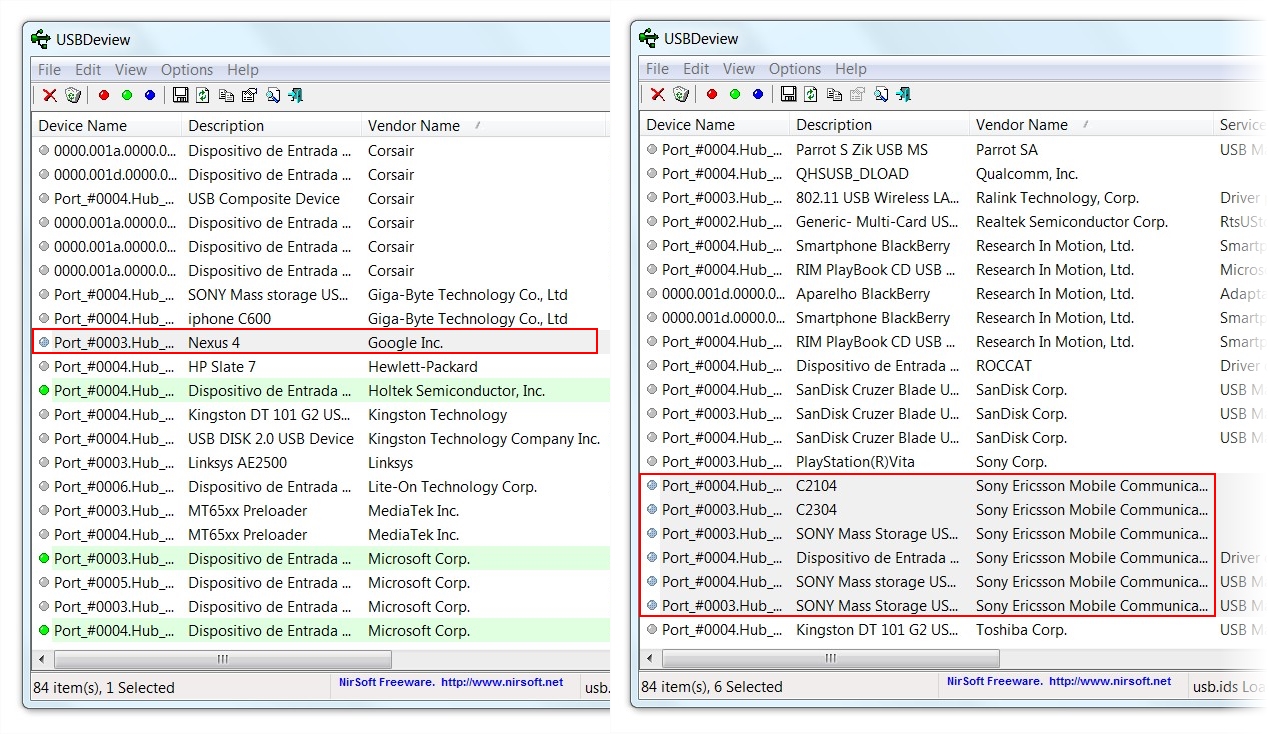Click the recycle bin icon in right window toolbar

point(681,94)
